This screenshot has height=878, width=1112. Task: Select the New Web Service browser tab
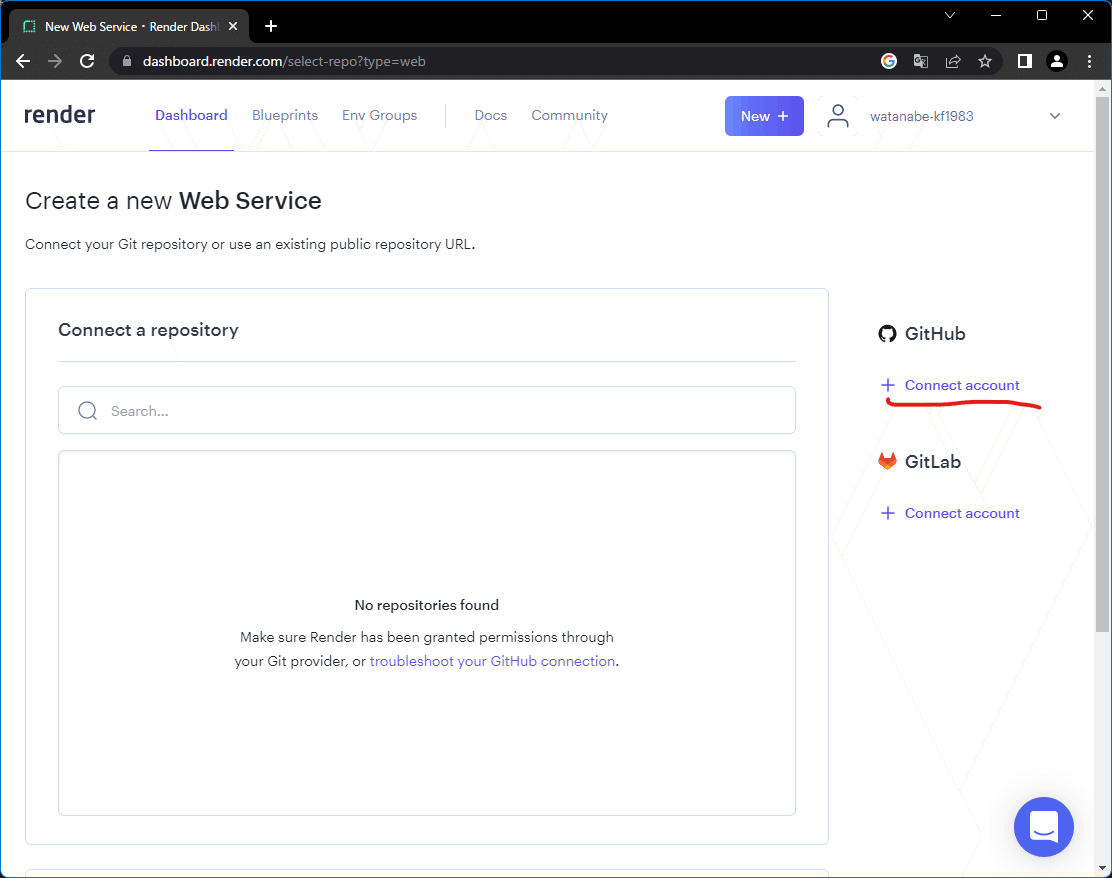coord(128,26)
